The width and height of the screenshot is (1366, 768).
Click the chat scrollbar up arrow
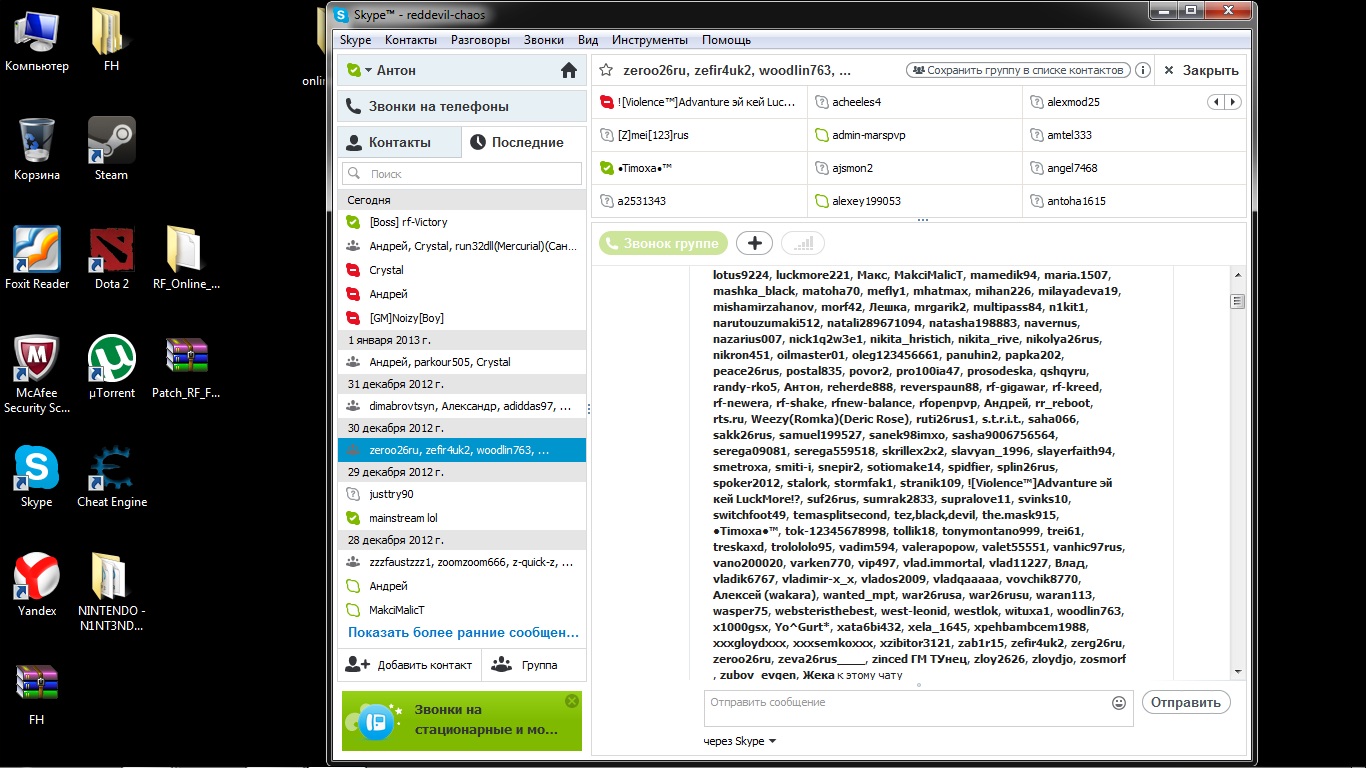point(1237,275)
